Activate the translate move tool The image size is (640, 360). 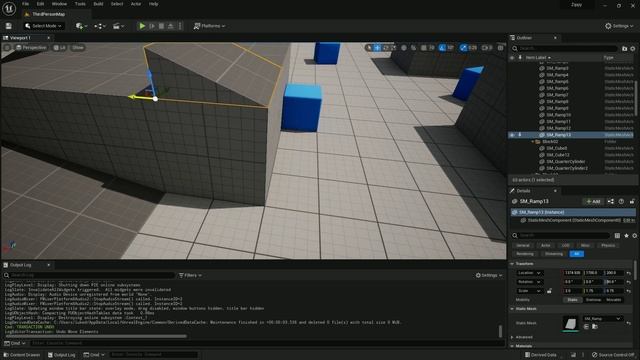pos(377,48)
